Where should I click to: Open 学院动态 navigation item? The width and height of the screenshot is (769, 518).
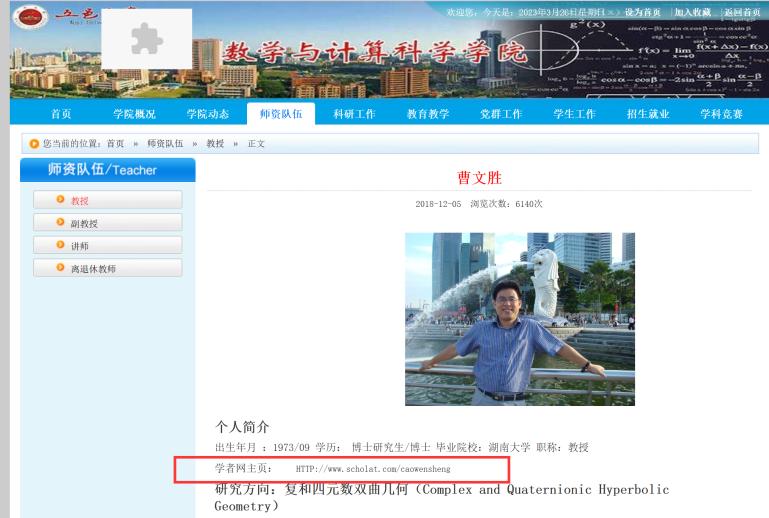208,114
